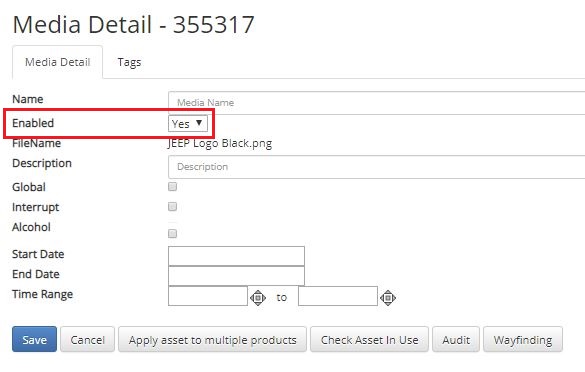Click Apply asset to multiple products
This screenshot has width=585, height=372.
[x=212, y=339]
